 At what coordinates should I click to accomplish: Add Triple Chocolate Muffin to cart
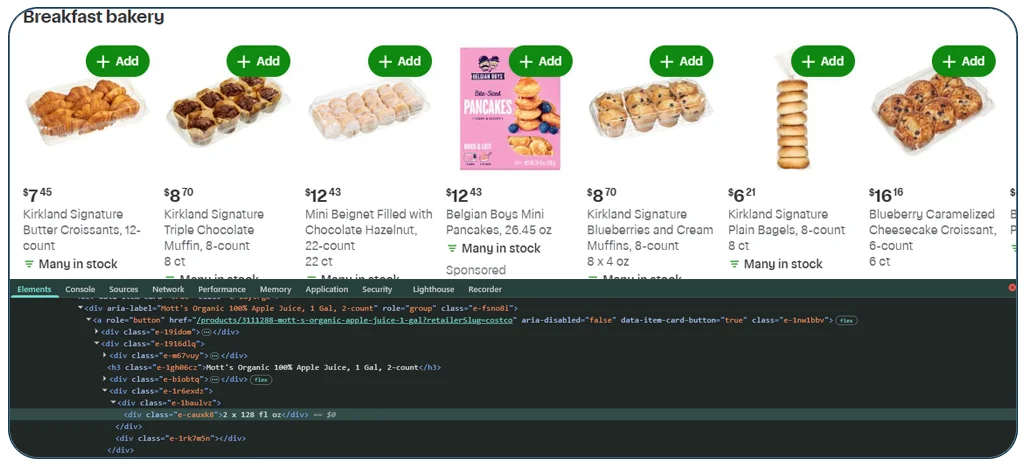click(x=258, y=61)
